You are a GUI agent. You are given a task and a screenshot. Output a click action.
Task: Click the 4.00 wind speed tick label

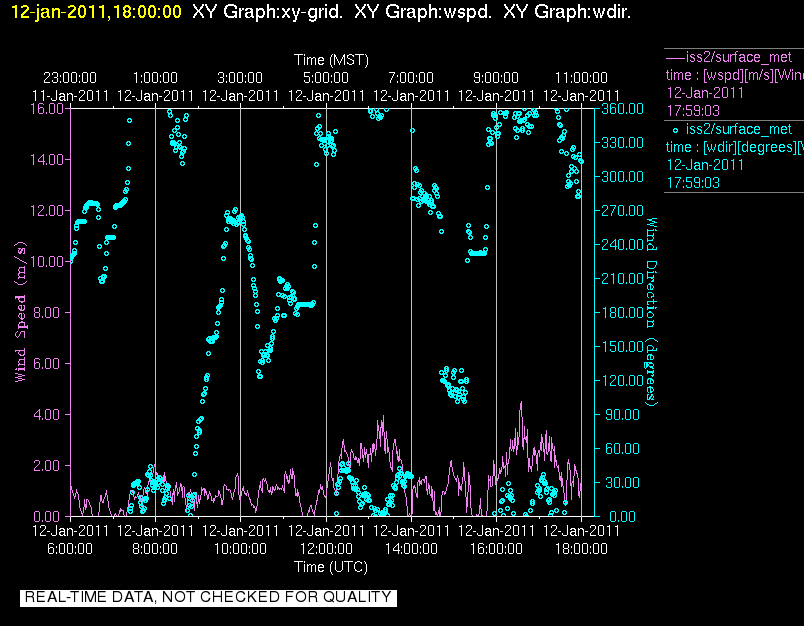47,415
